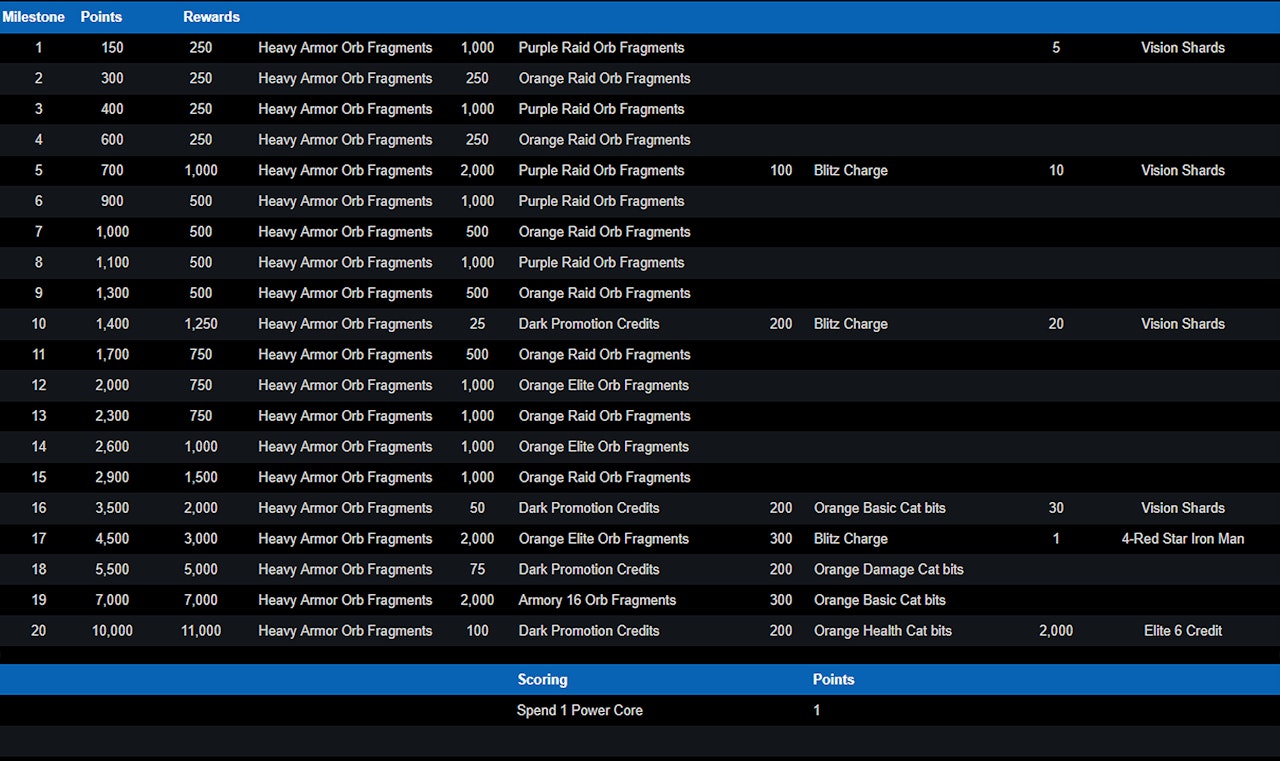Click Orange Basic Cat bits in milestone 19
This screenshot has width=1280, height=761.
(879, 600)
